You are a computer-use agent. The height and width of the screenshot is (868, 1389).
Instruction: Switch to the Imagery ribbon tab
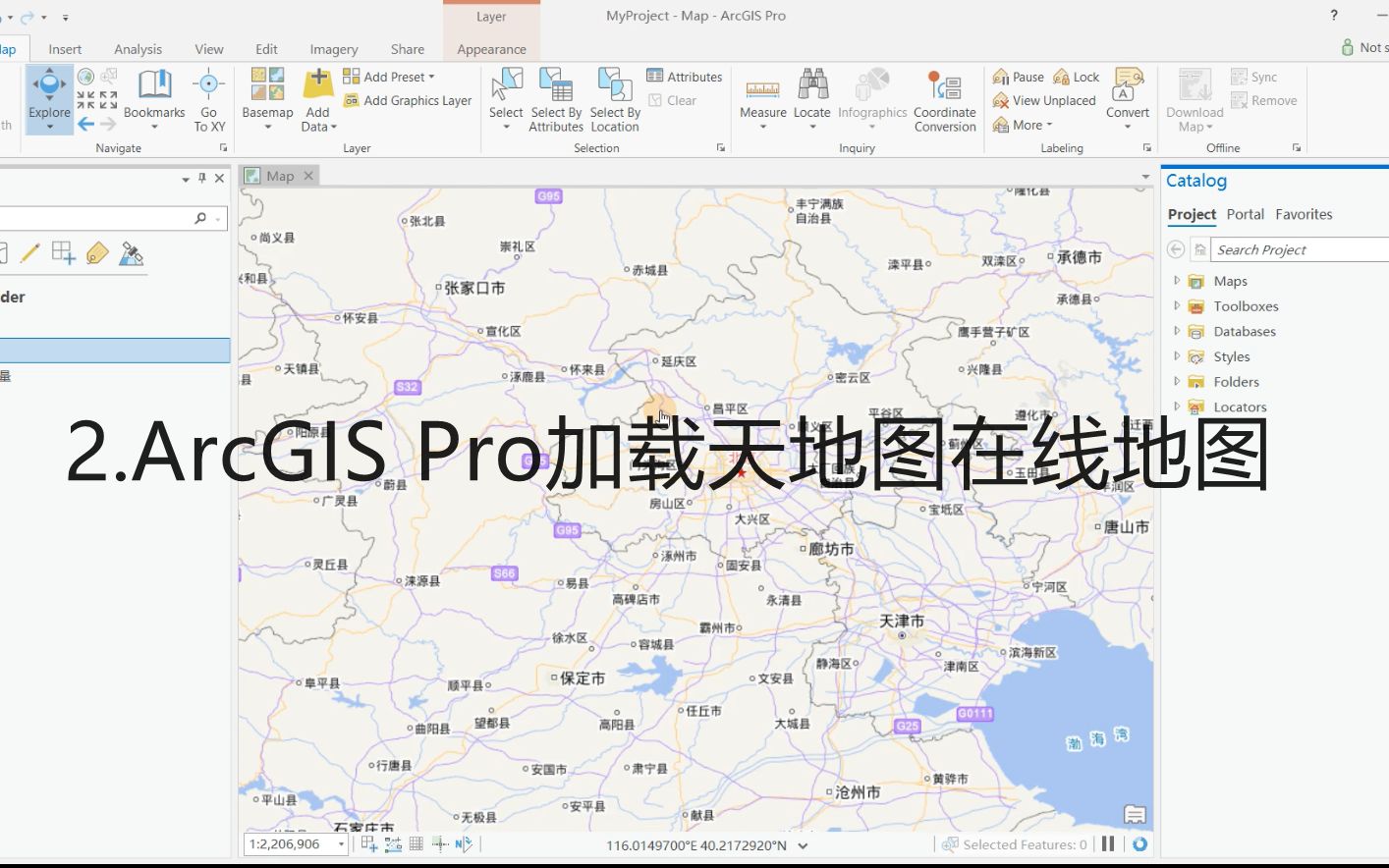333,48
